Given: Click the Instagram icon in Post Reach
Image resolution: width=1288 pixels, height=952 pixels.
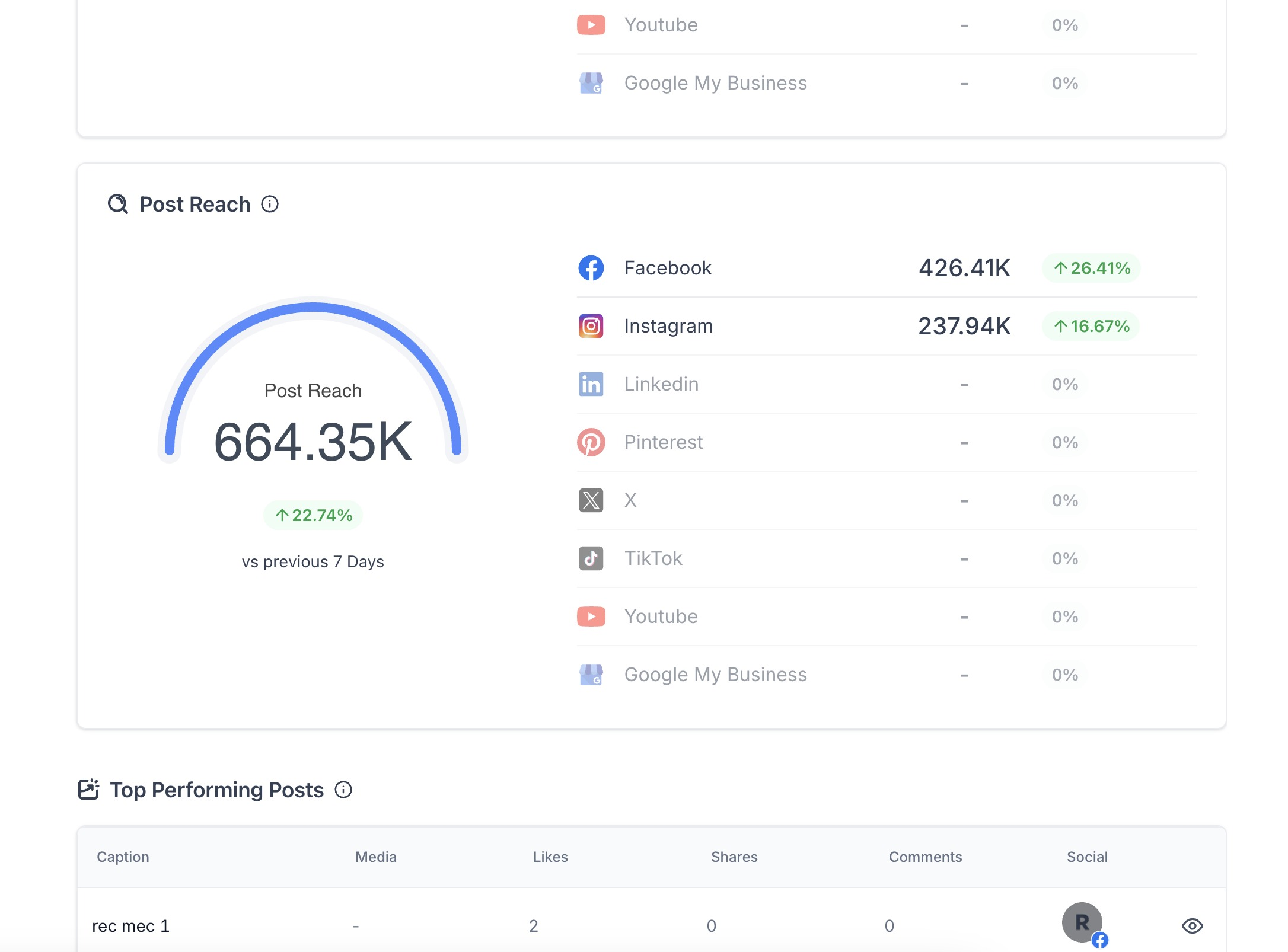Looking at the screenshot, I should coord(591,326).
